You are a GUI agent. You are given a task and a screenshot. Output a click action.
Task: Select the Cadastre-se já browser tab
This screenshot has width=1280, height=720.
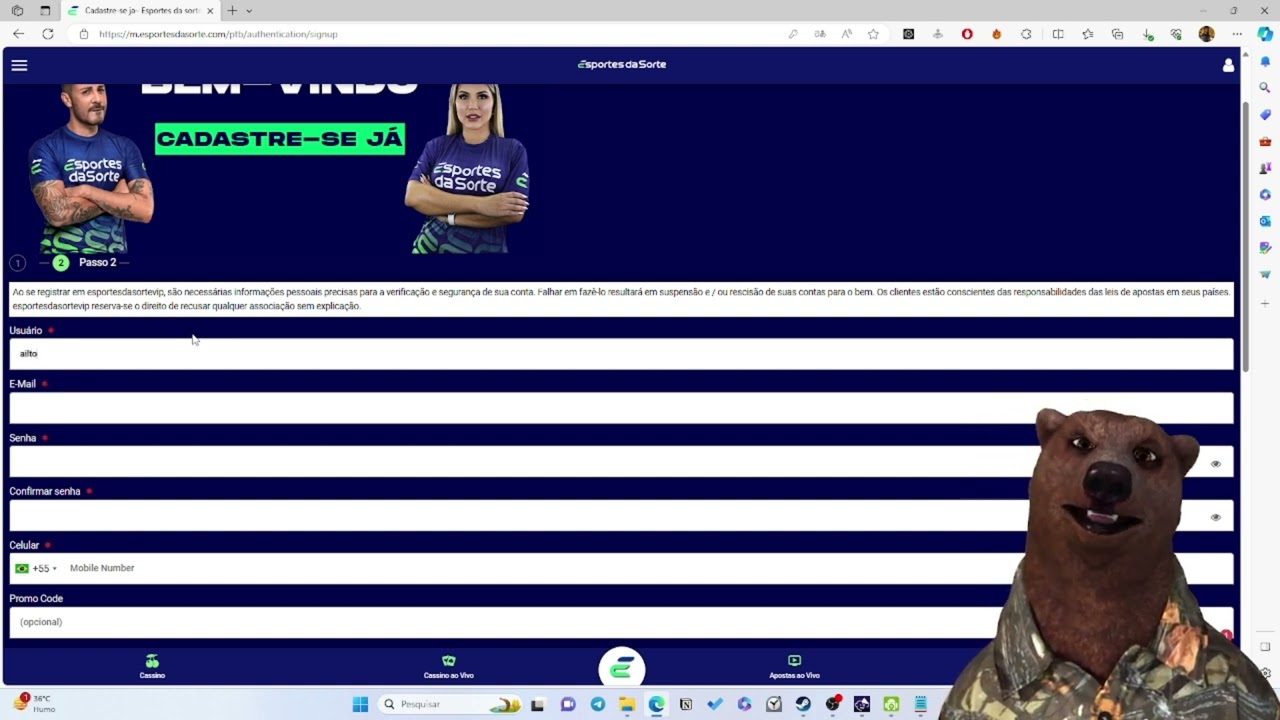[140, 10]
